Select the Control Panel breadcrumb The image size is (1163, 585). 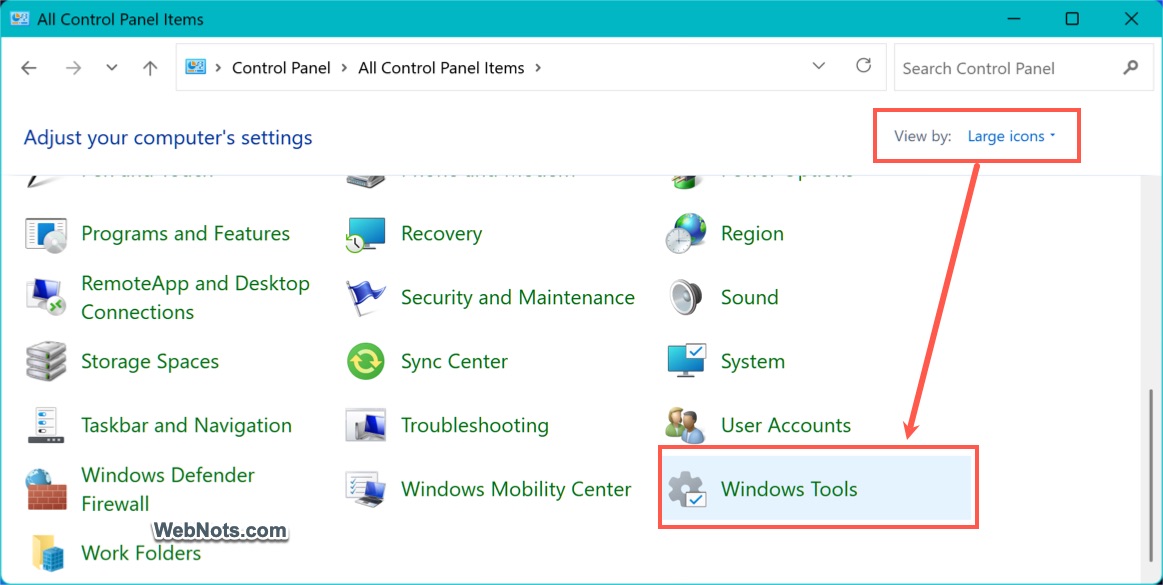coord(281,68)
